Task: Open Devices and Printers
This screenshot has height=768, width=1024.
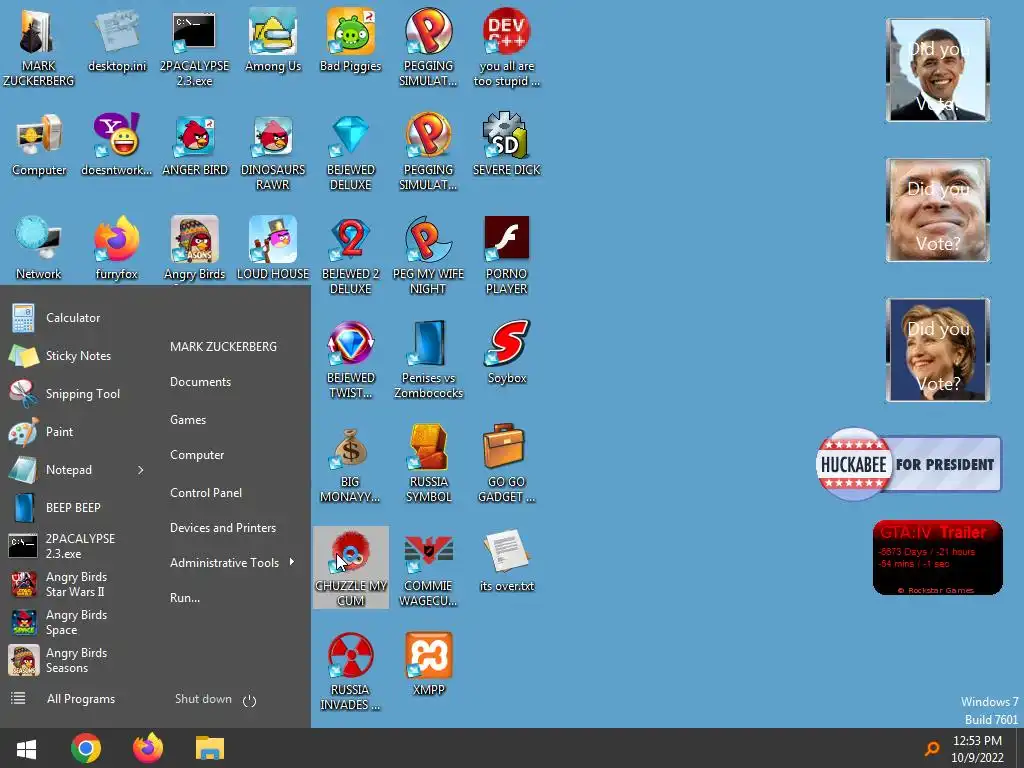Action: [223, 528]
